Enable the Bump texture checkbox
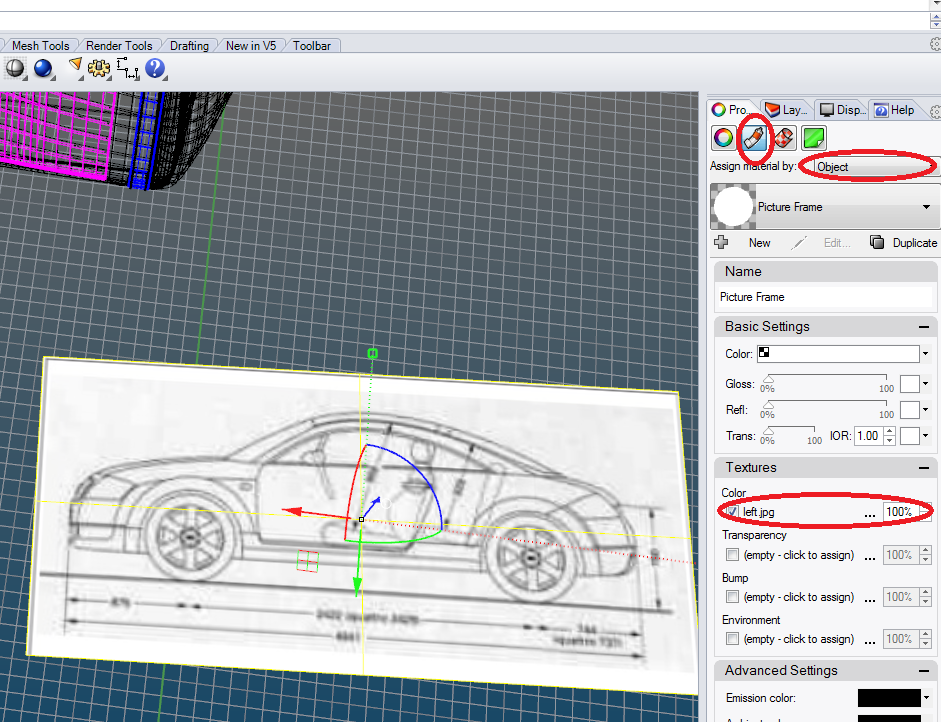Screen dimensions: 941x722 [x=733, y=597]
